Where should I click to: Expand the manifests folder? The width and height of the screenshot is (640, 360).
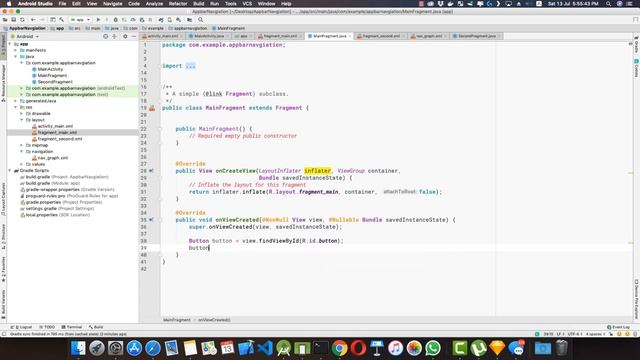[16, 50]
